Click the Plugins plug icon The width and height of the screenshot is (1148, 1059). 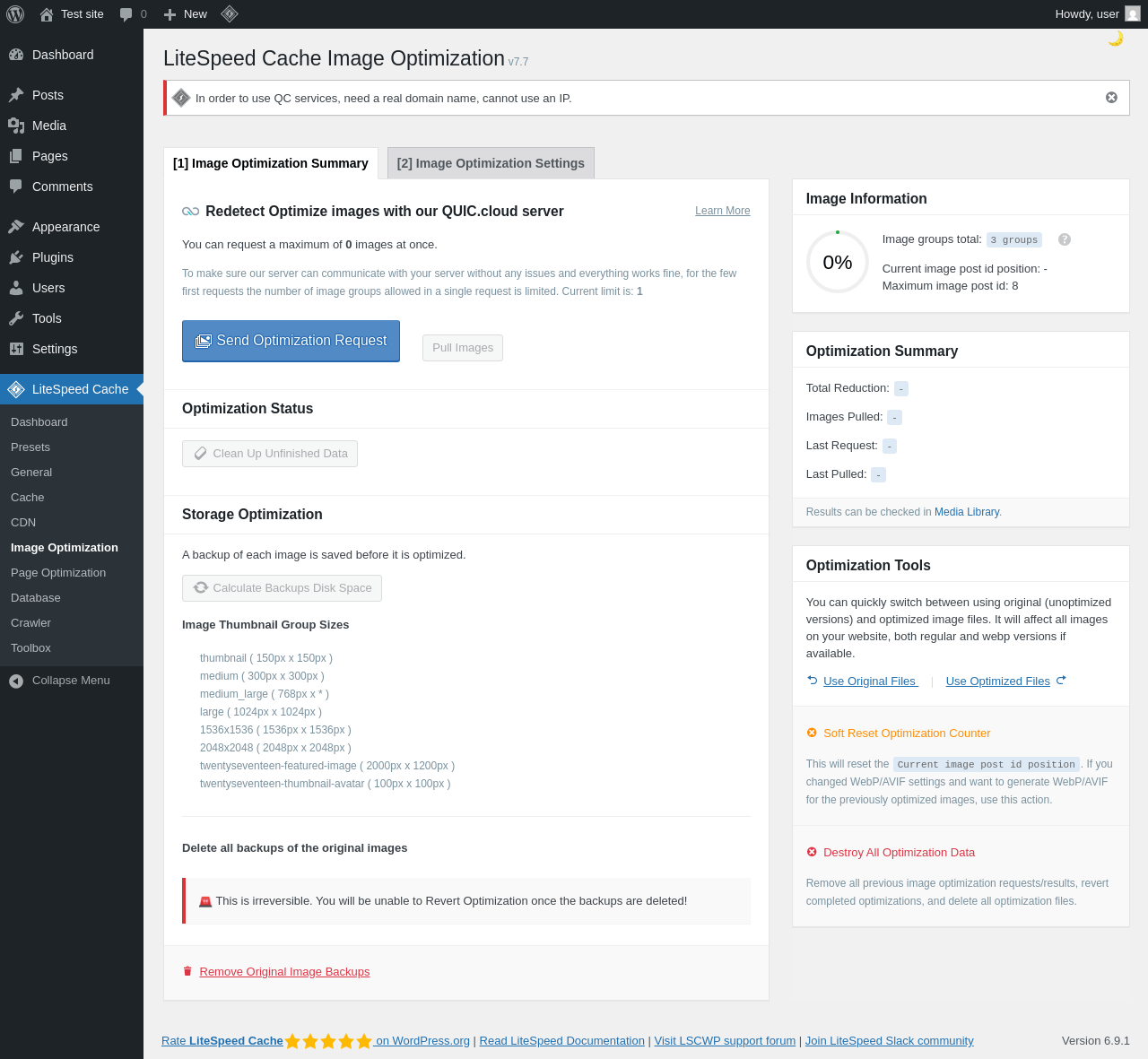(16, 257)
